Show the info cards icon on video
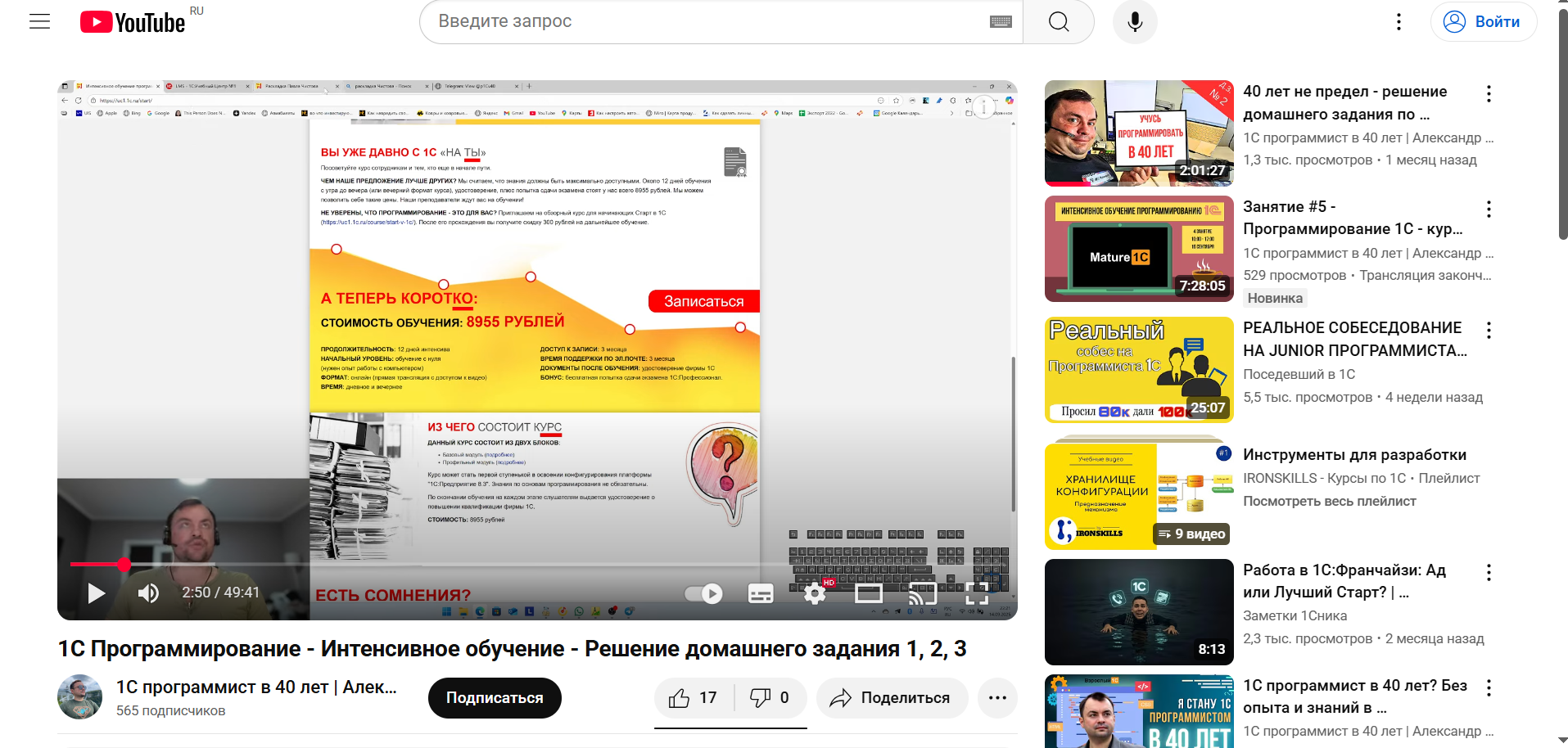This screenshot has height=748, width=1568. coord(983,107)
